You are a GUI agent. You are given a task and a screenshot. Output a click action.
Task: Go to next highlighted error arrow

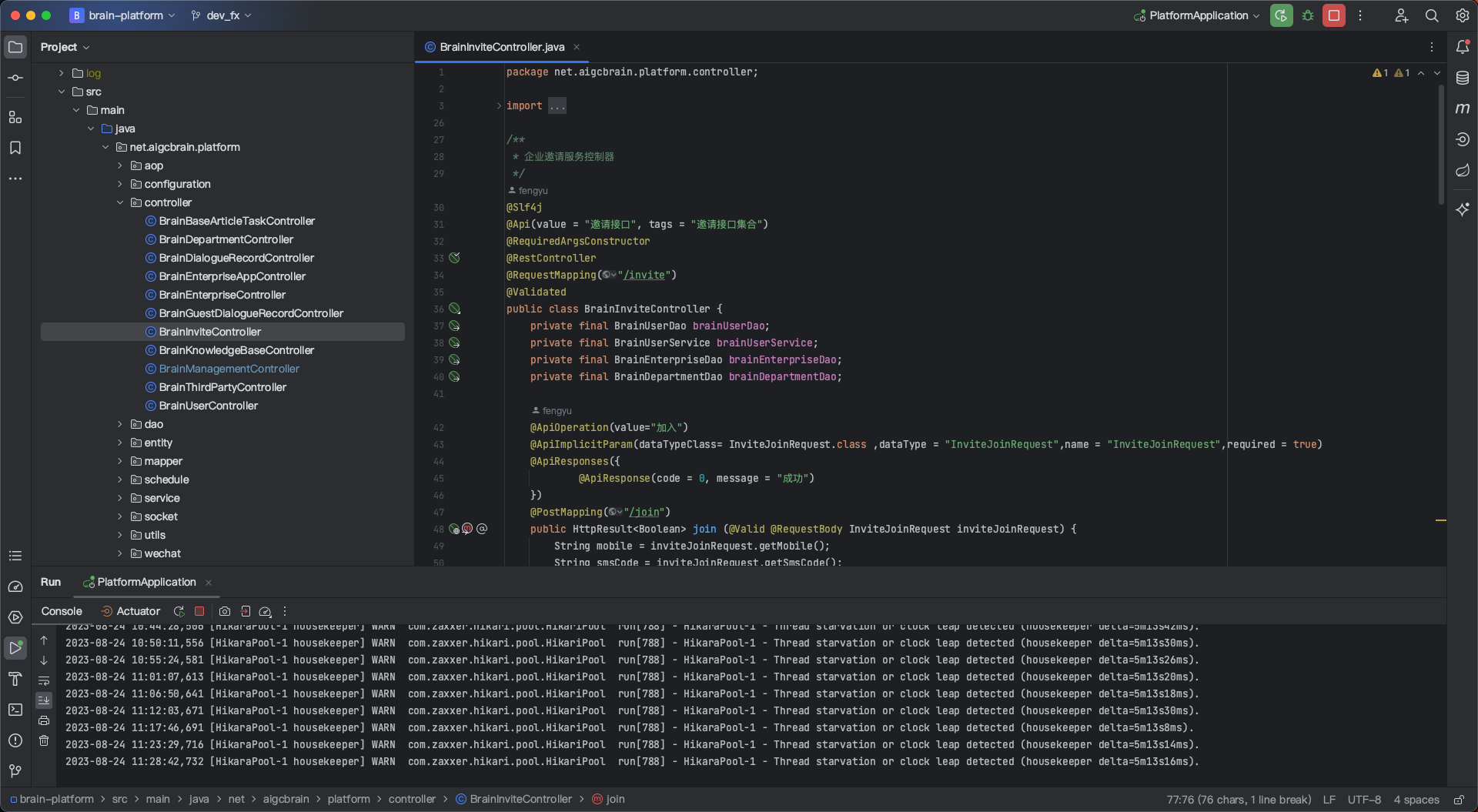click(x=1437, y=73)
